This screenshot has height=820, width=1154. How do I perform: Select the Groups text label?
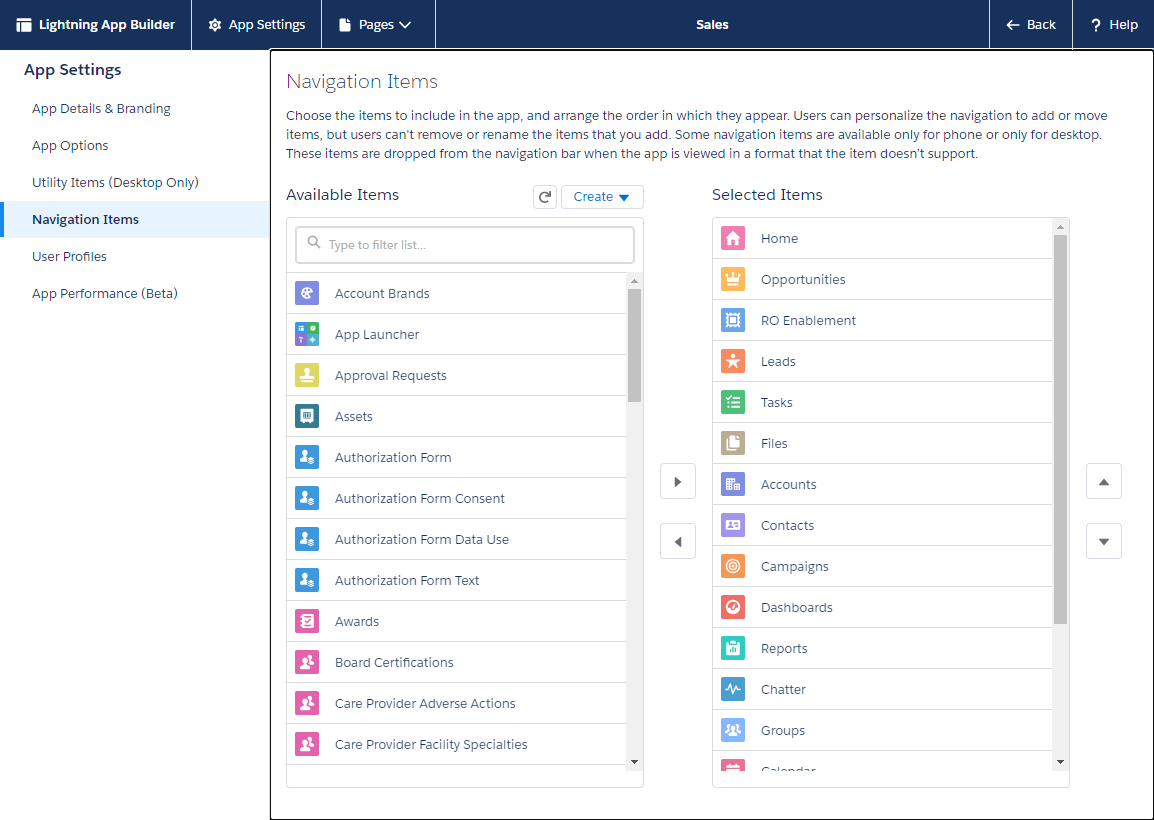pyautogui.click(x=782, y=730)
